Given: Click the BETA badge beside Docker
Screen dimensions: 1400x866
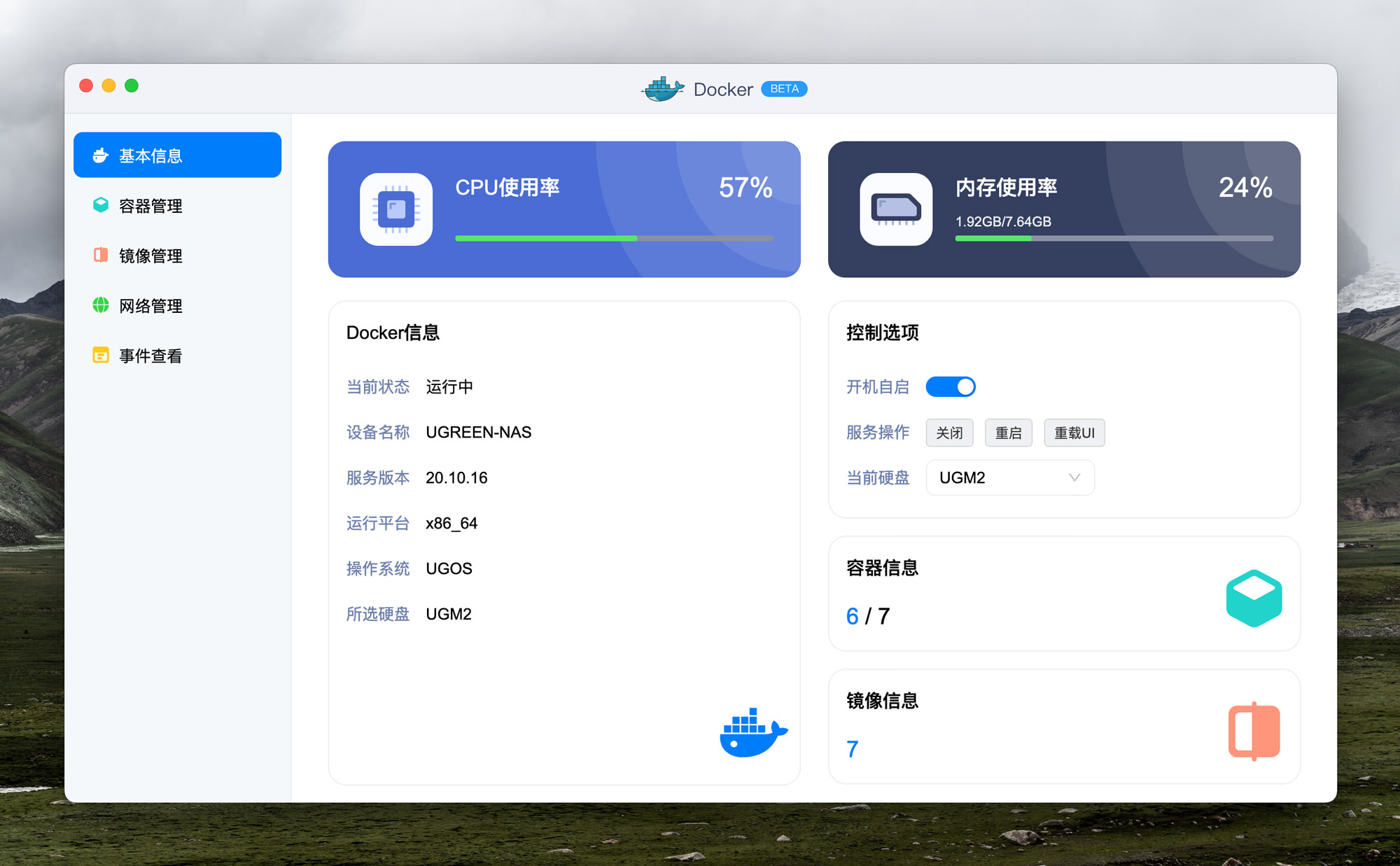Looking at the screenshot, I should (x=784, y=89).
